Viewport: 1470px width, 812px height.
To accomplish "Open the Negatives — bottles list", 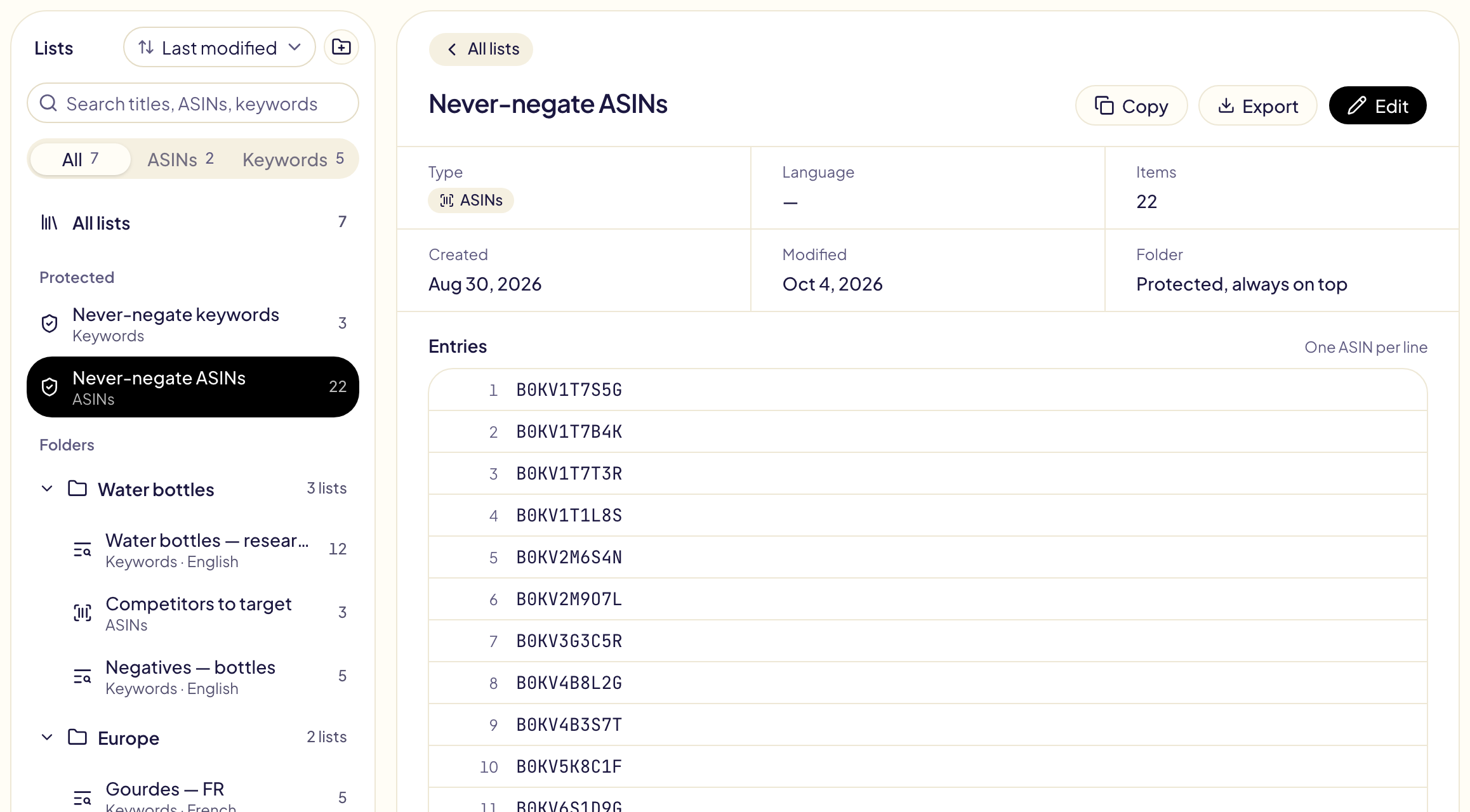I will (209, 676).
